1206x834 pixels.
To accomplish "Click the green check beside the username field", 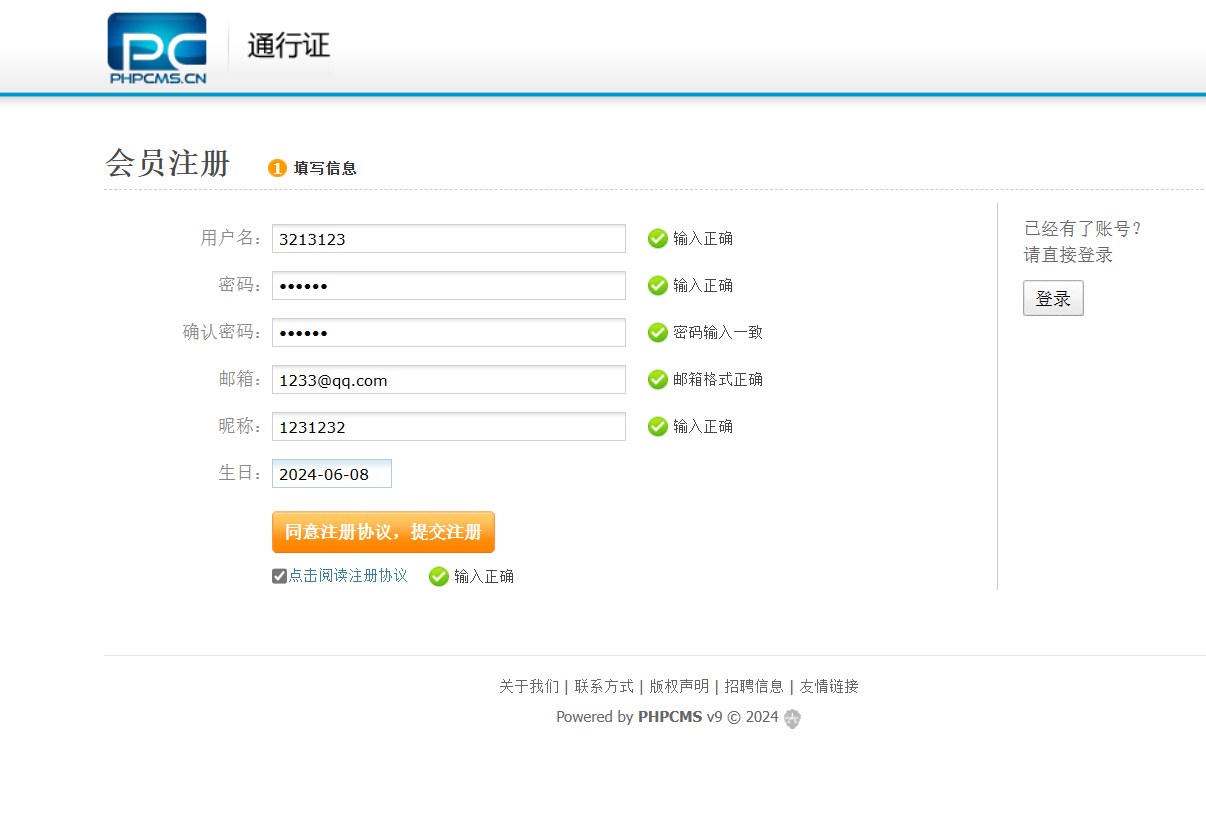I will [658, 238].
